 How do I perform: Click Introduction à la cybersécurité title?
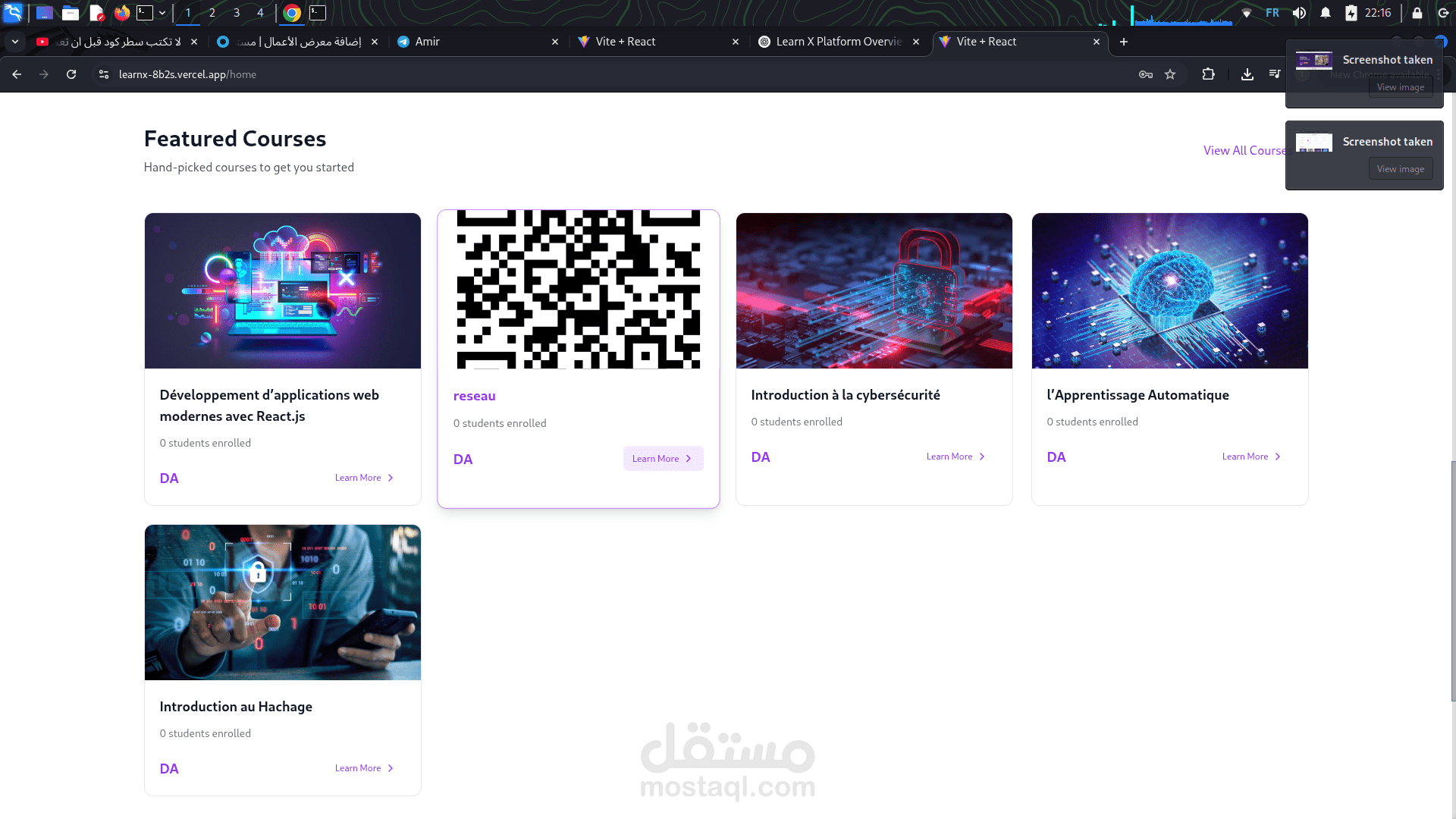click(x=846, y=395)
